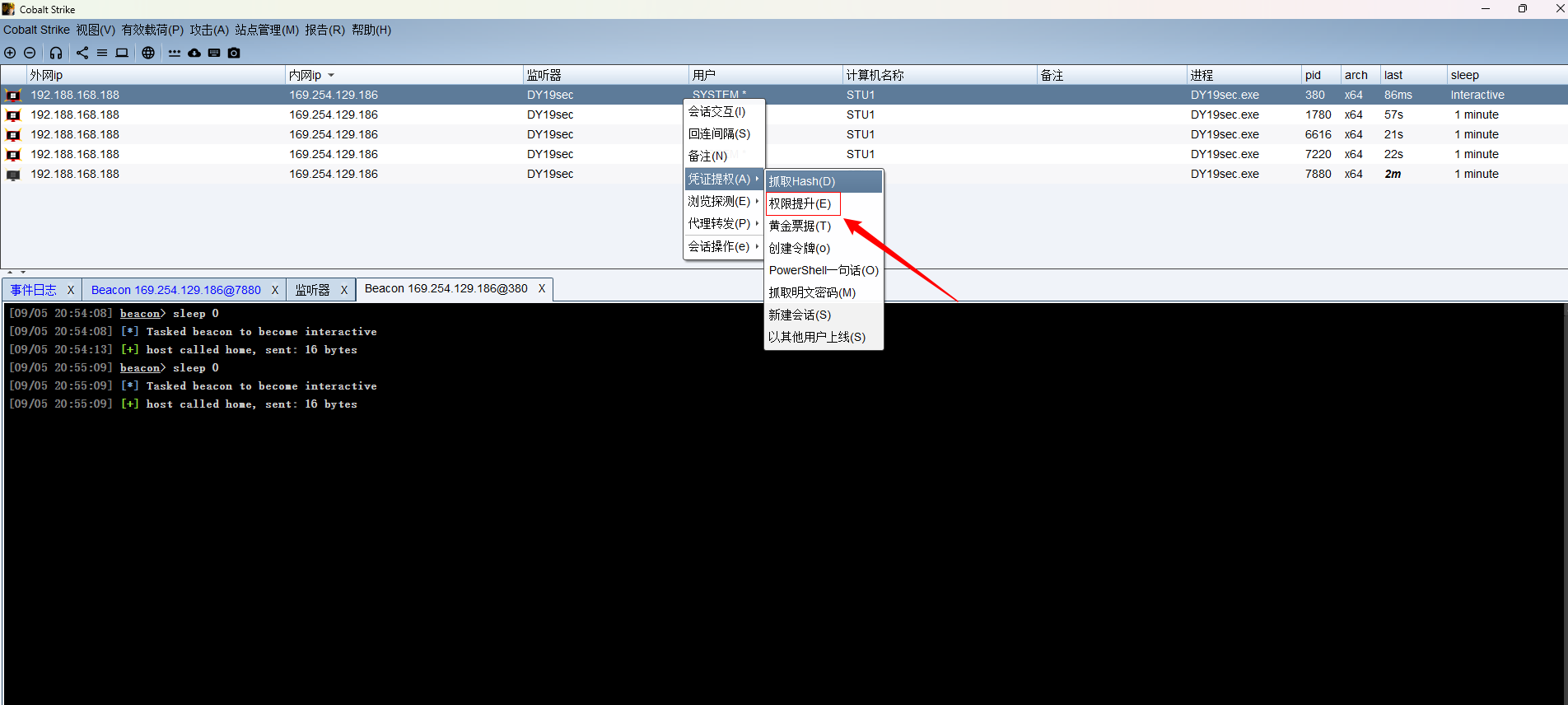Sort by 监听器 column header
The height and width of the screenshot is (705, 1568).
605,75
